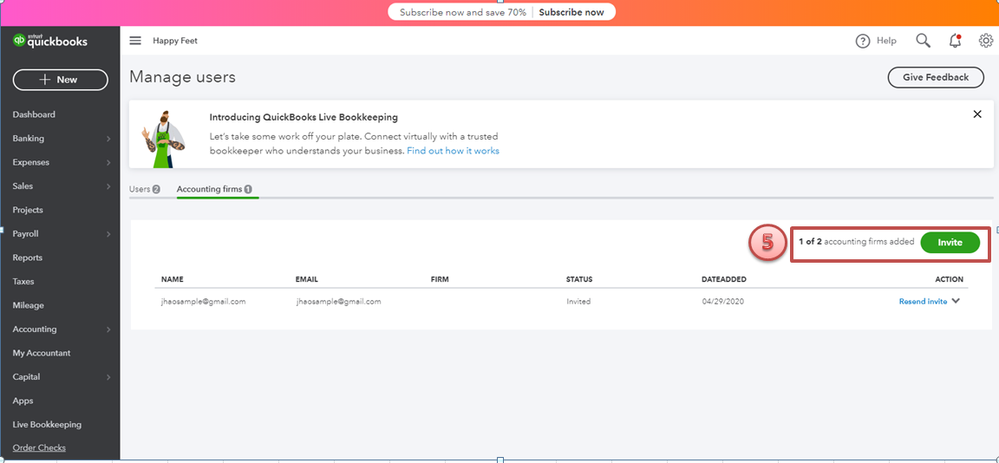999x463 pixels.
Task: Click the Happy Feet company name
Action: tap(175, 41)
